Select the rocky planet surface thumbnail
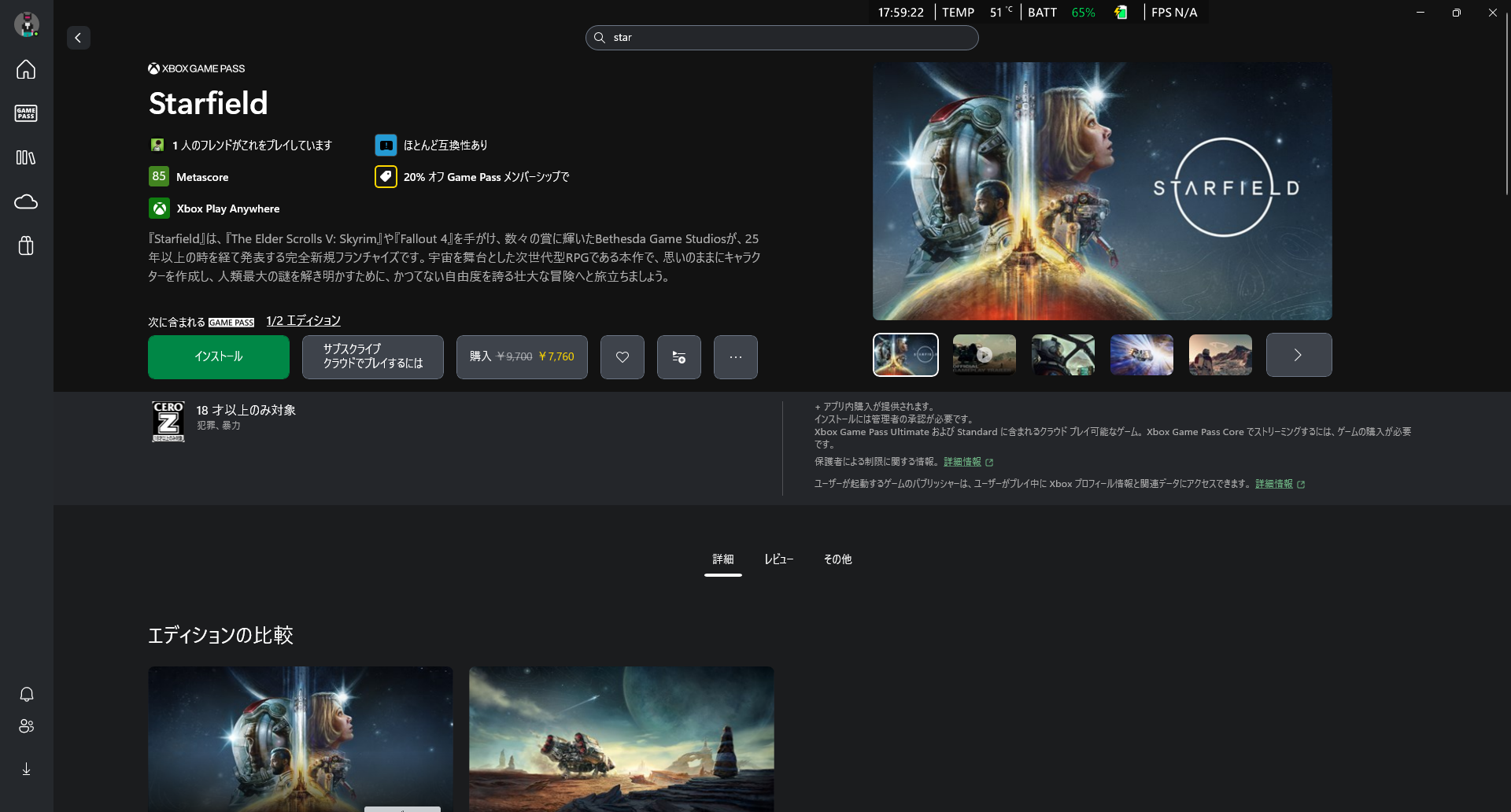Image resolution: width=1511 pixels, height=812 pixels. [1221, 355]
